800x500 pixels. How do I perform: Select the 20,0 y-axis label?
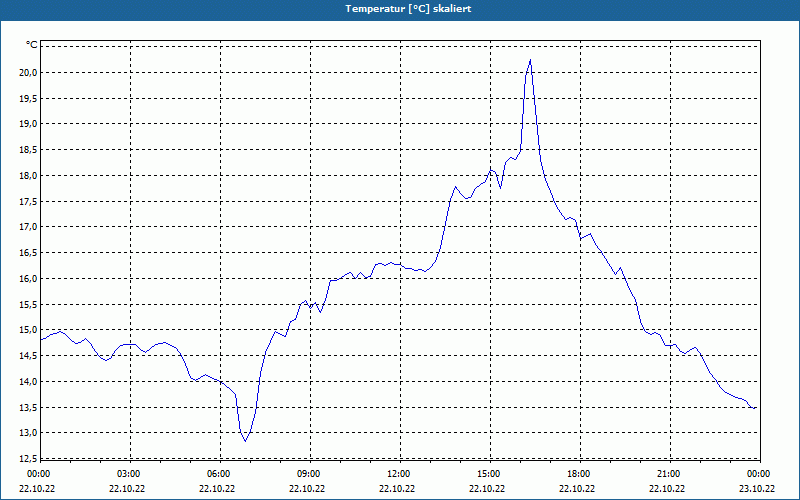[29, 72]
